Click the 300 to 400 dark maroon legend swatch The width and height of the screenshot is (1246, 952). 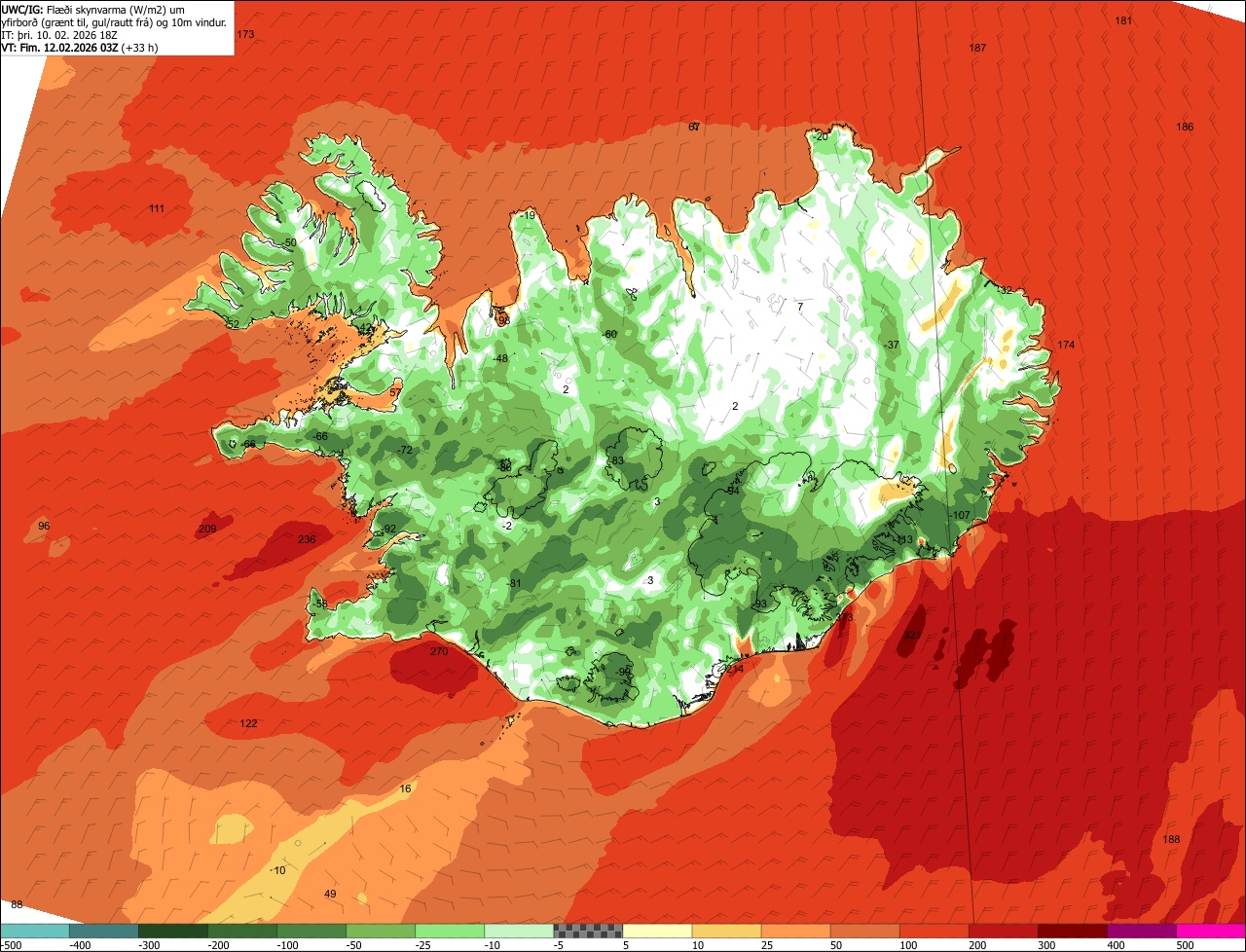pos(1072,931)
